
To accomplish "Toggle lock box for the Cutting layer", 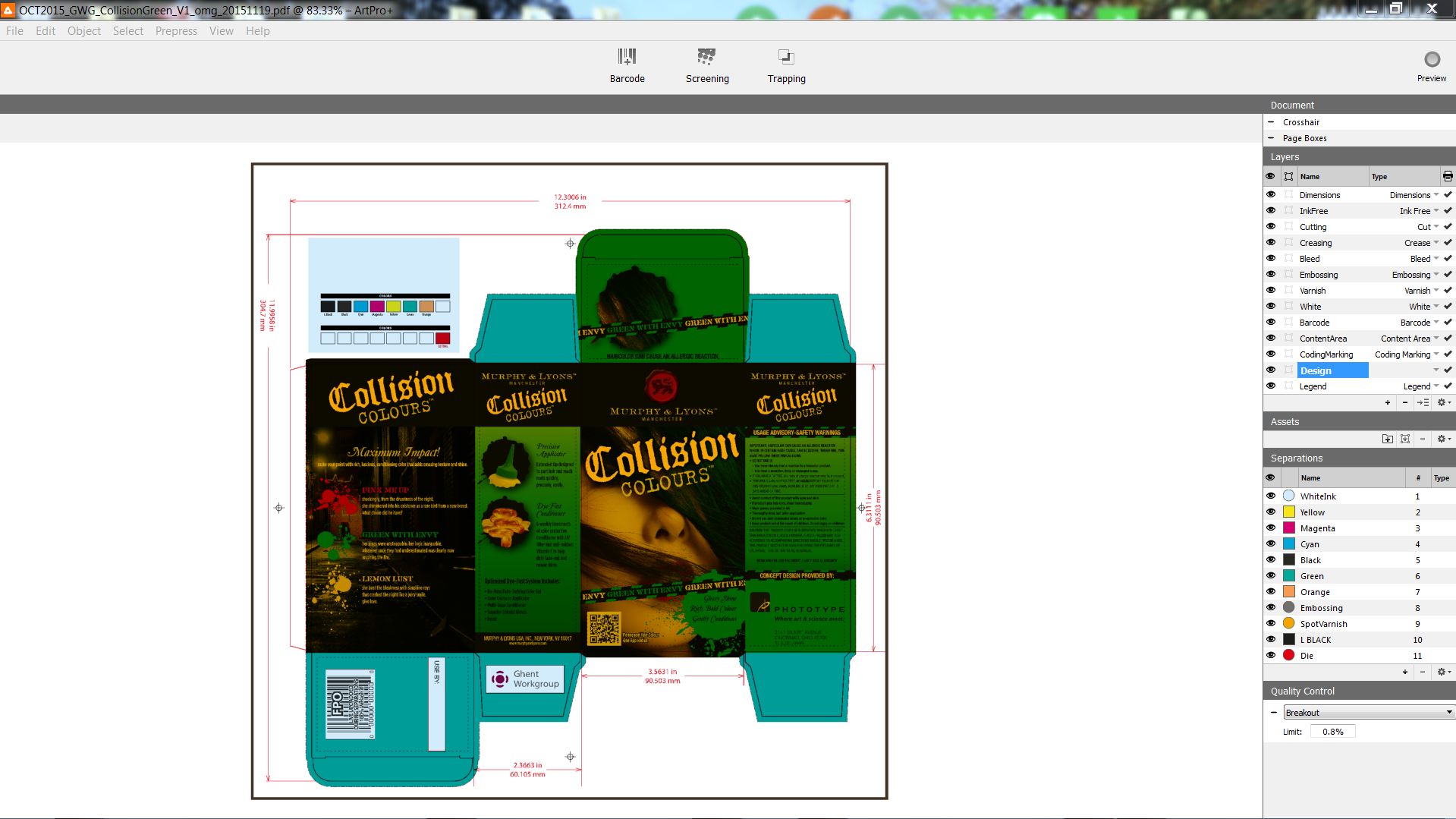I will (1288, 226).
